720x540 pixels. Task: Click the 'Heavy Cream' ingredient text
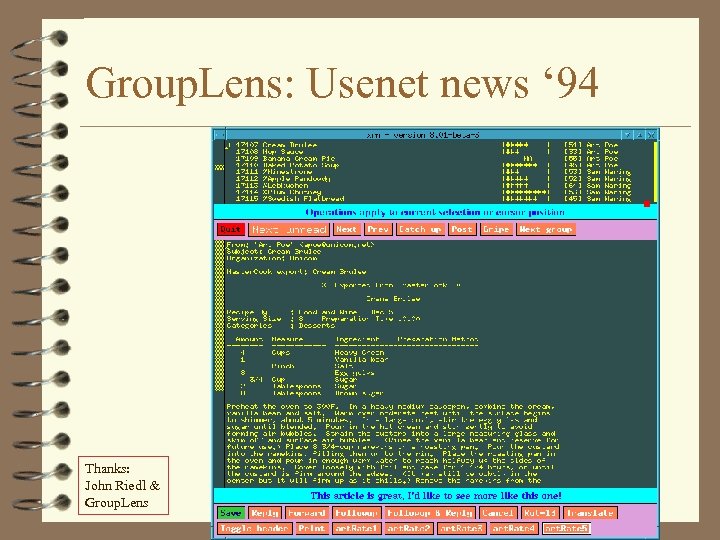coord(360,353)
